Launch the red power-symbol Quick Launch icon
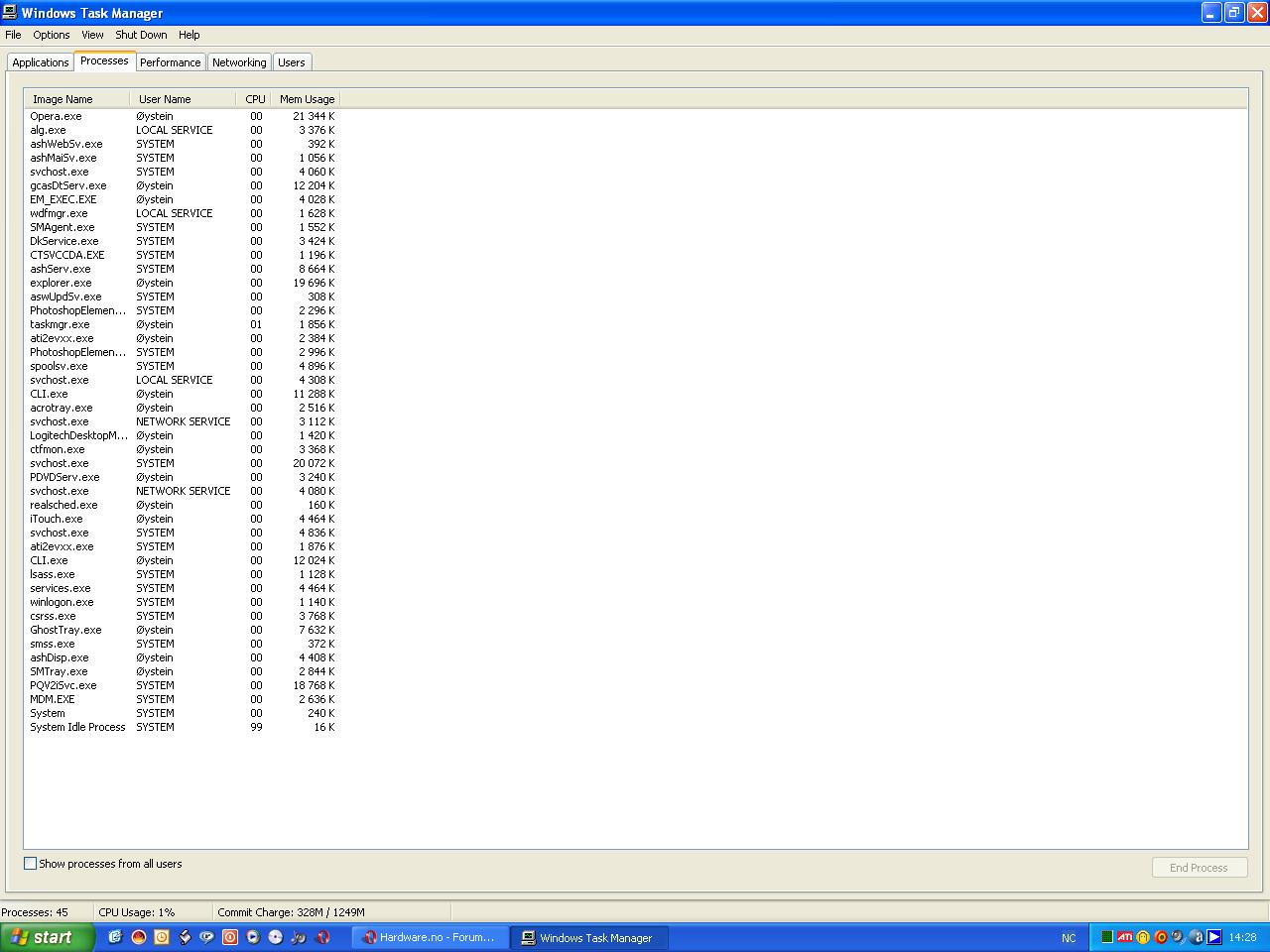The image size is (1270, 952). [229, 937]
